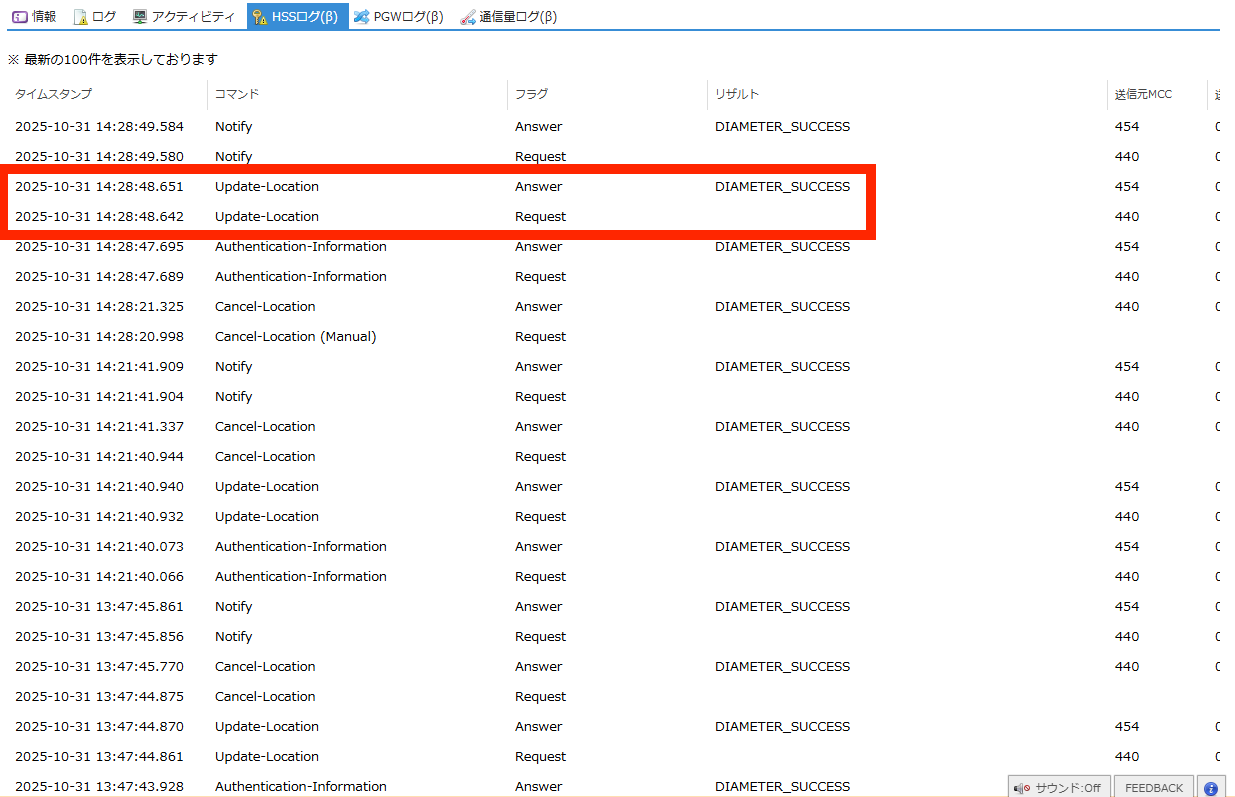Select the Update-Location row at 14:28:48.651

click(x=267, y=187)
